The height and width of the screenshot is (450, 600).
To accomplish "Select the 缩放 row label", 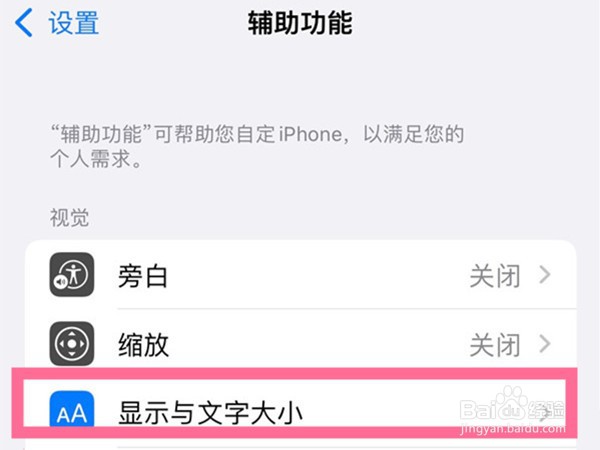I will coord(143,345).
